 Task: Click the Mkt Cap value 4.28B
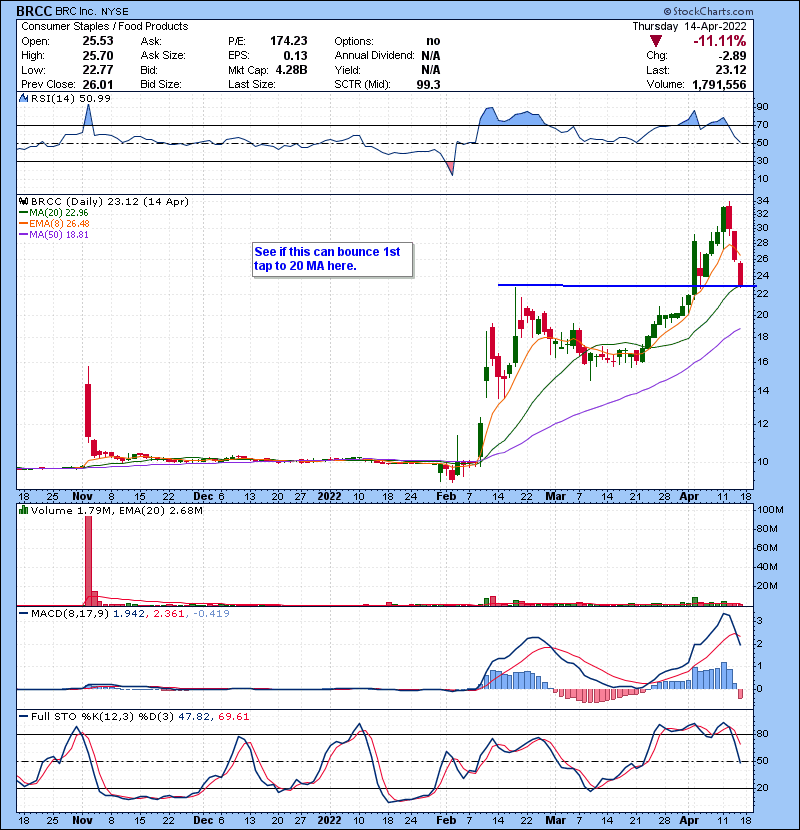click(x=292, y=70)
